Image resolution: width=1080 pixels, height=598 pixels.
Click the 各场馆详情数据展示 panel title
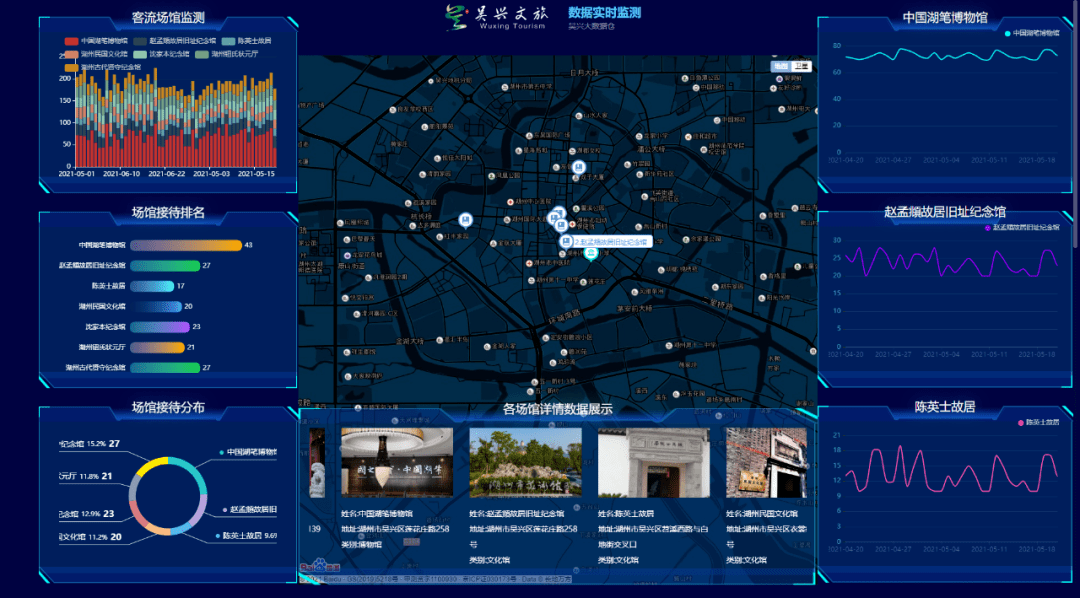pos(557,409)
